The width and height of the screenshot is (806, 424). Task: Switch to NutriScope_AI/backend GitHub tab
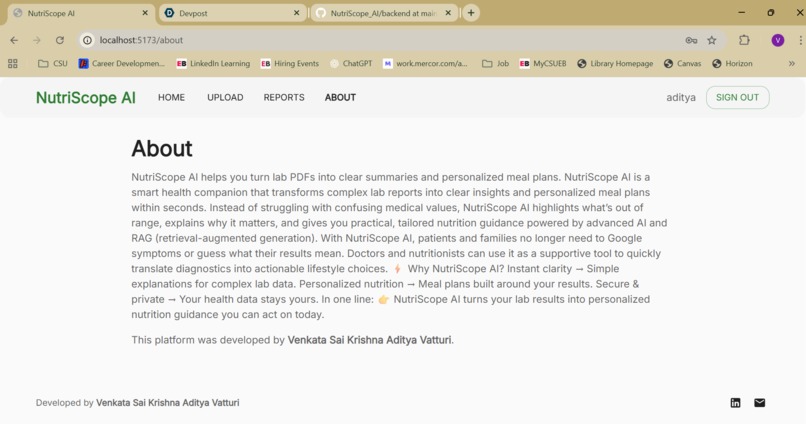(383, 13)
